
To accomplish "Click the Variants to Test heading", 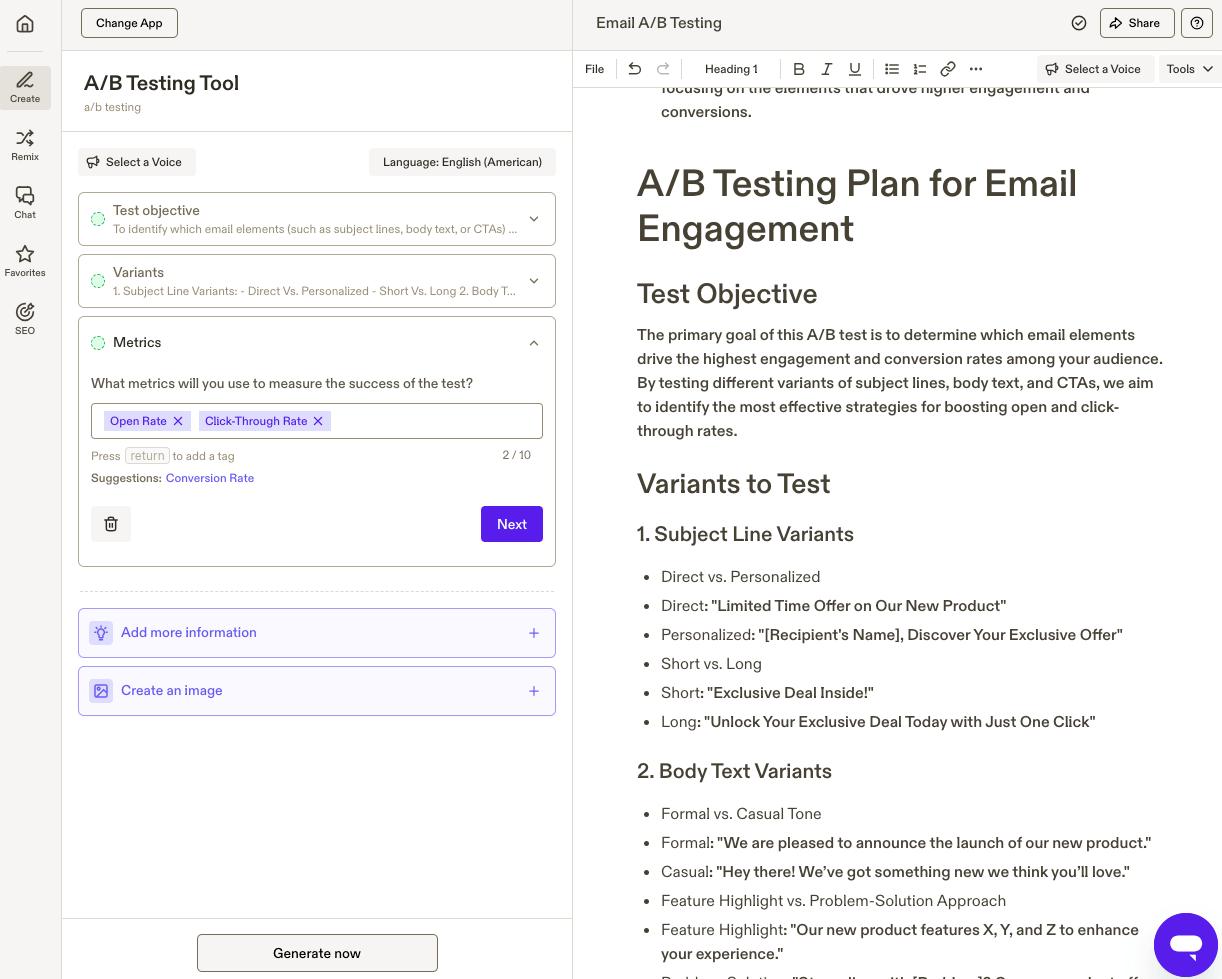I will [734, 484].
